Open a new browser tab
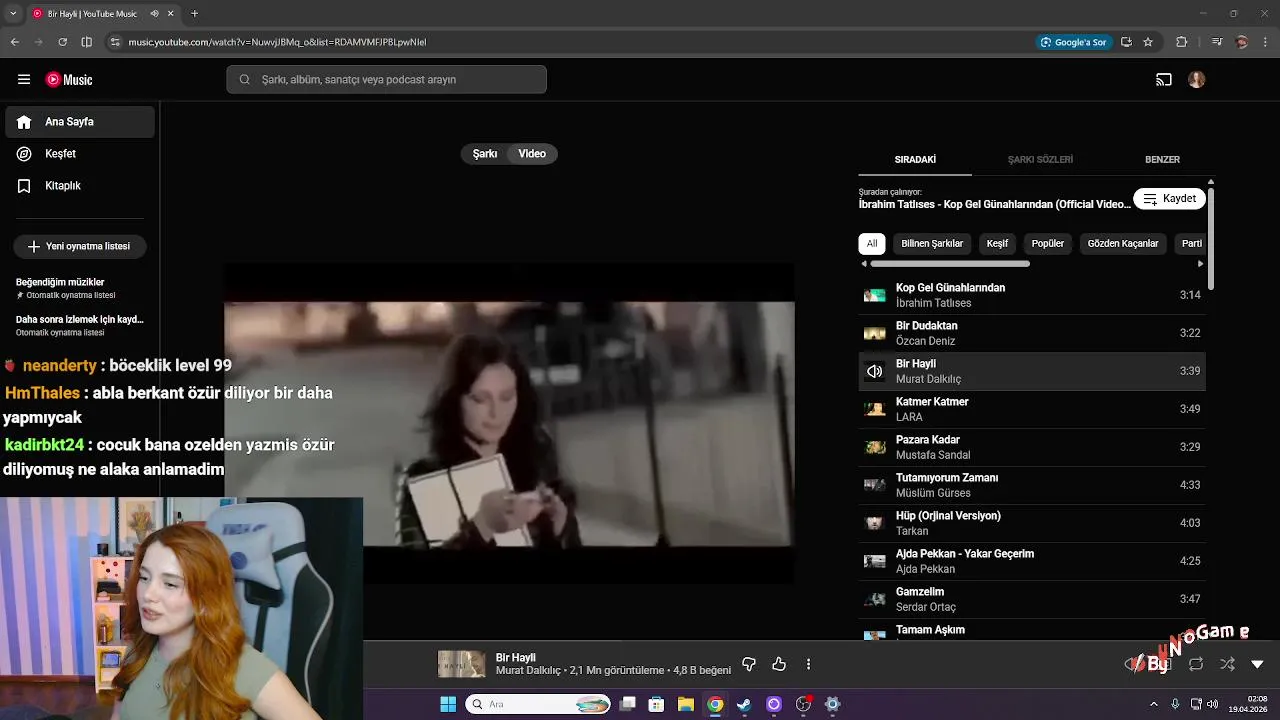 pyautogui.click(x=194, y=14)
